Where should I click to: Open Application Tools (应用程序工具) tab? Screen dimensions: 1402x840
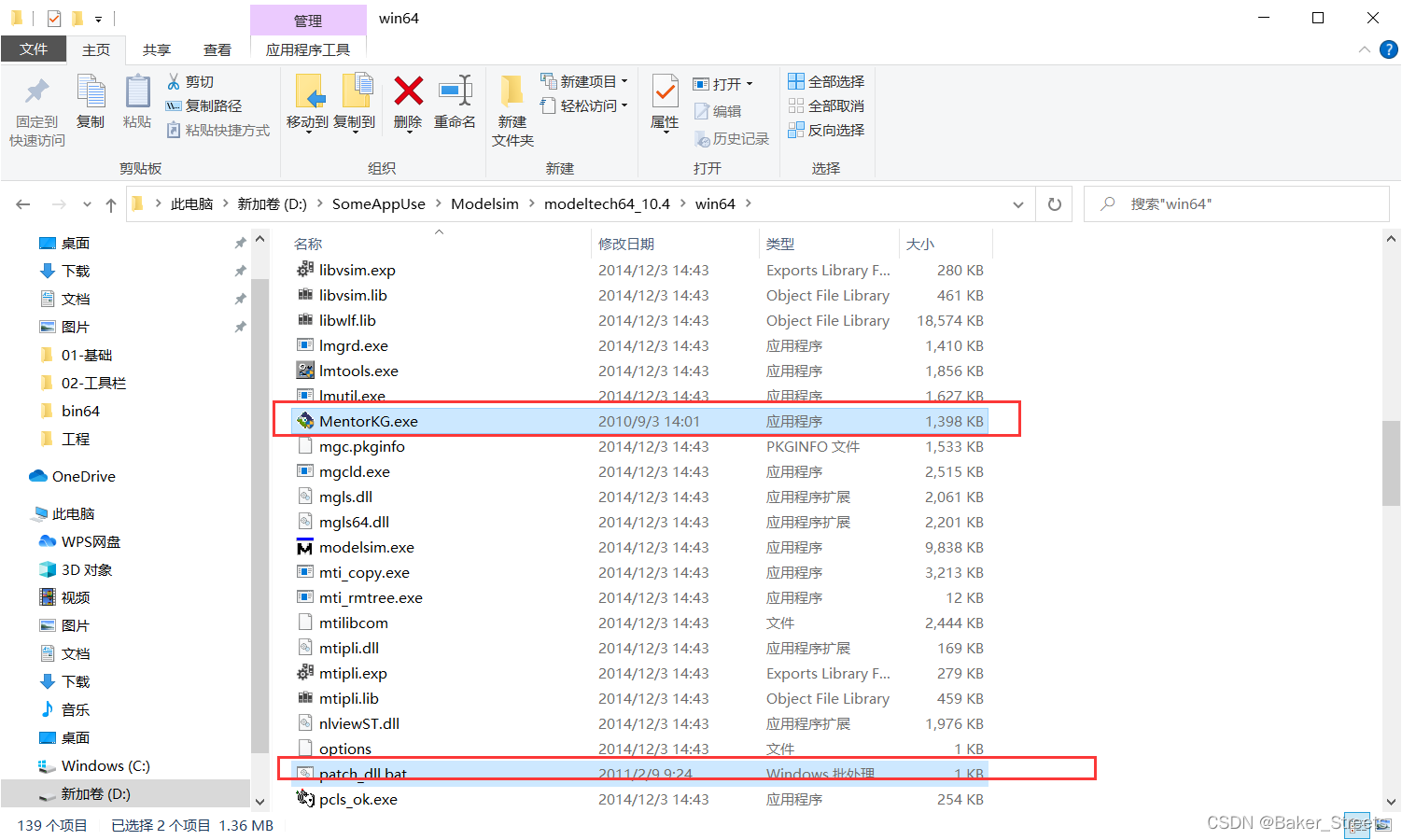[308, 49]
